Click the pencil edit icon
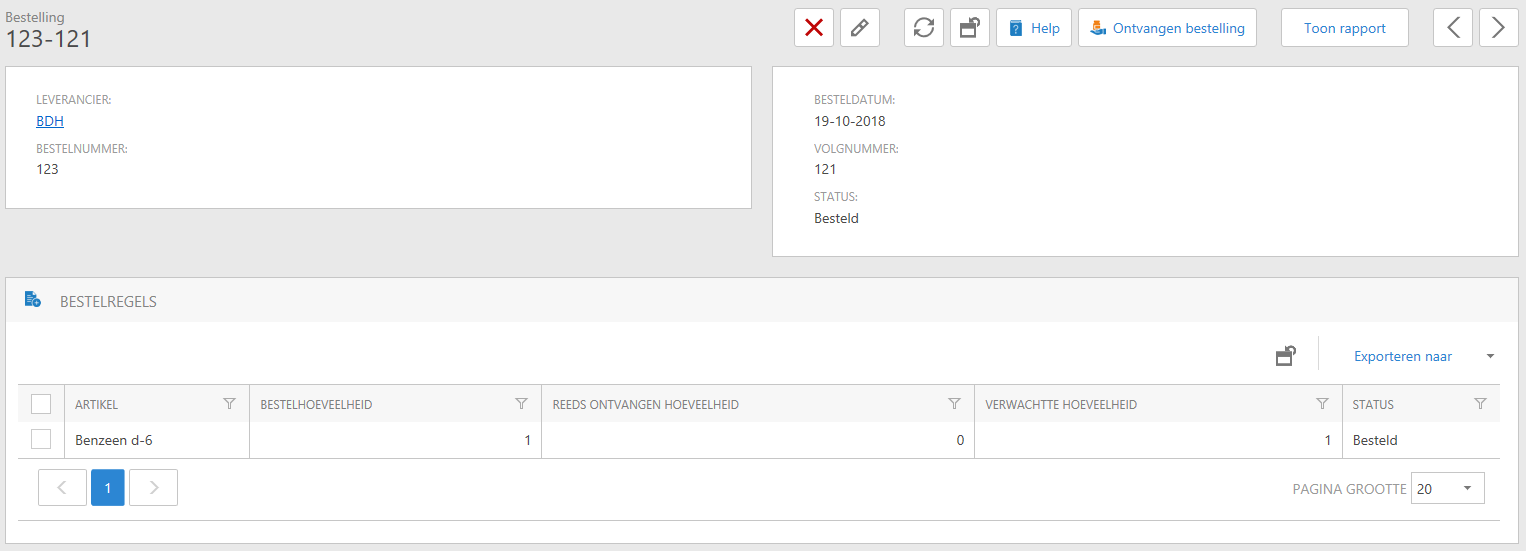This screenshot has height=551, width=1526. pyautogui.click(x=859, y=28)
